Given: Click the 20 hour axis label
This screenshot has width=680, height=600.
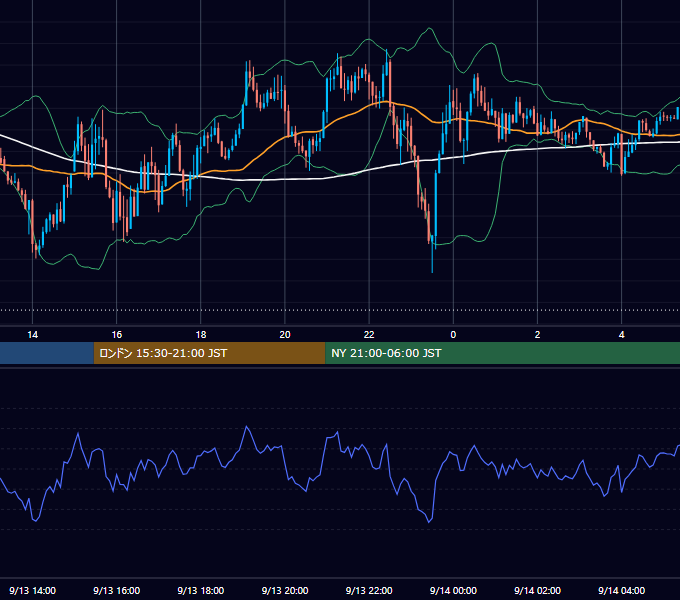Looking at the screenshot, I should click(x=285, y=335).
